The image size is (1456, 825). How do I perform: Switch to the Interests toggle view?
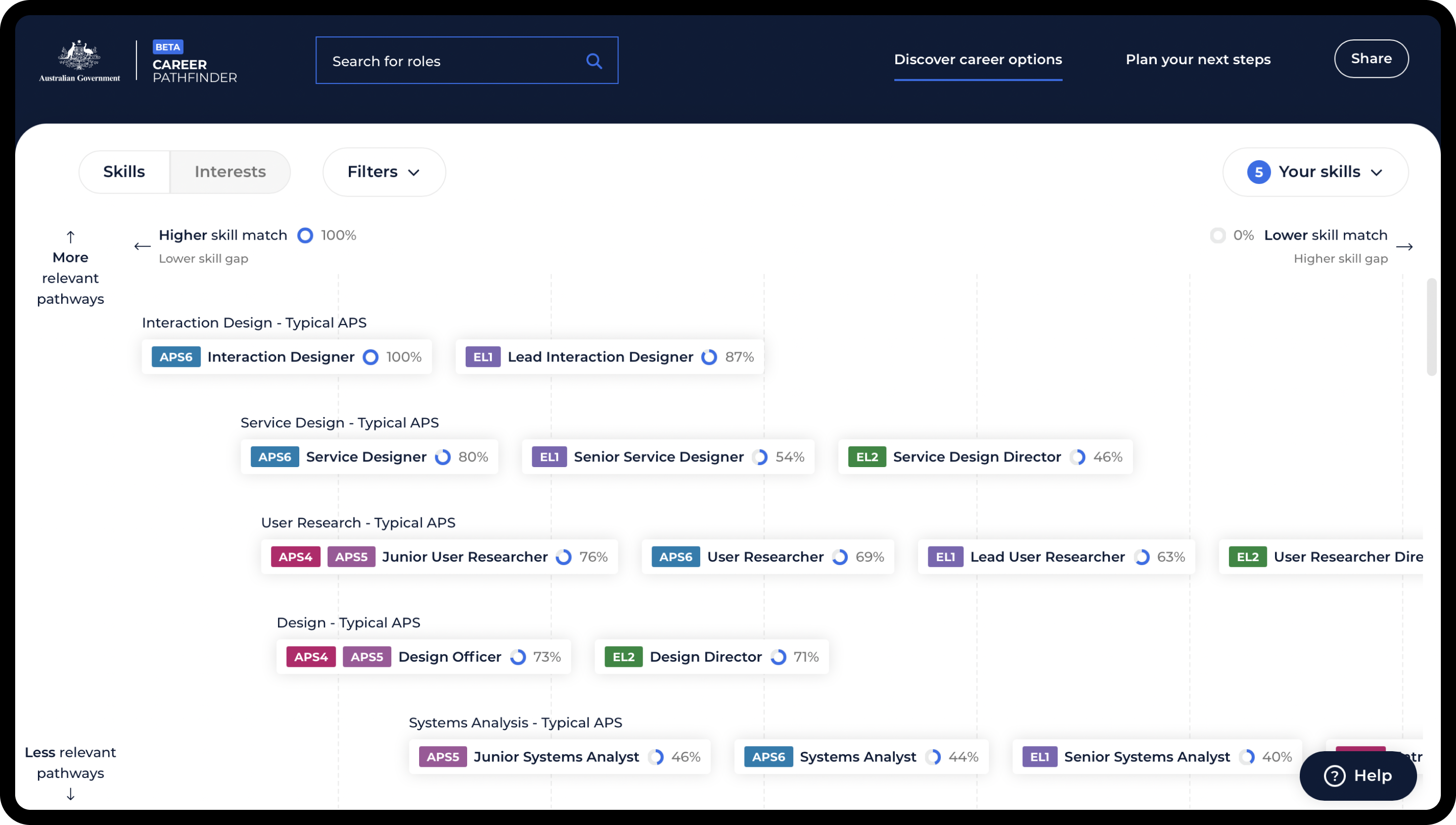point(230,172)
